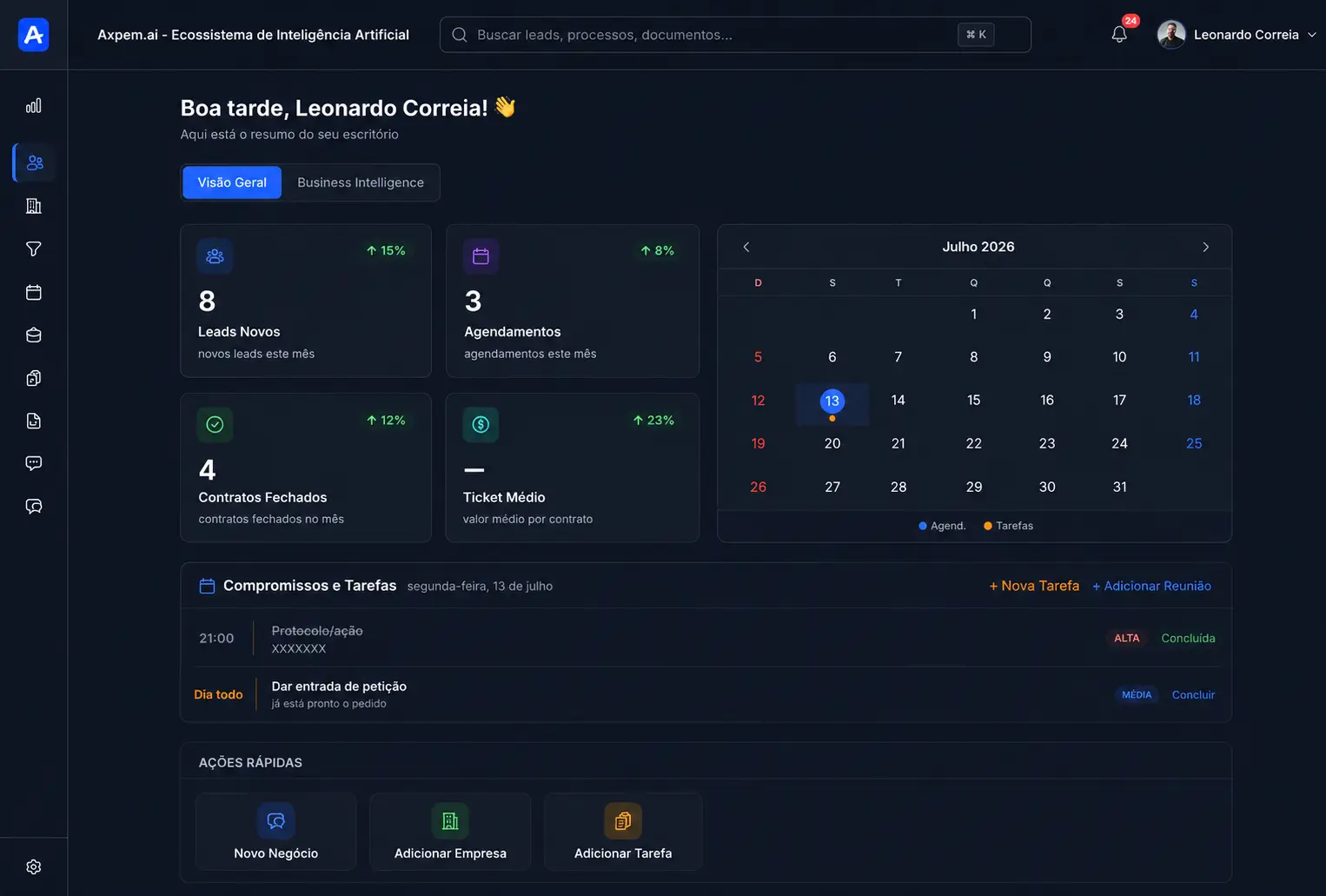Screen dimensions: 1326x896
Task: Click the + Nova Tarefa link
Action: click(1034, 586)
